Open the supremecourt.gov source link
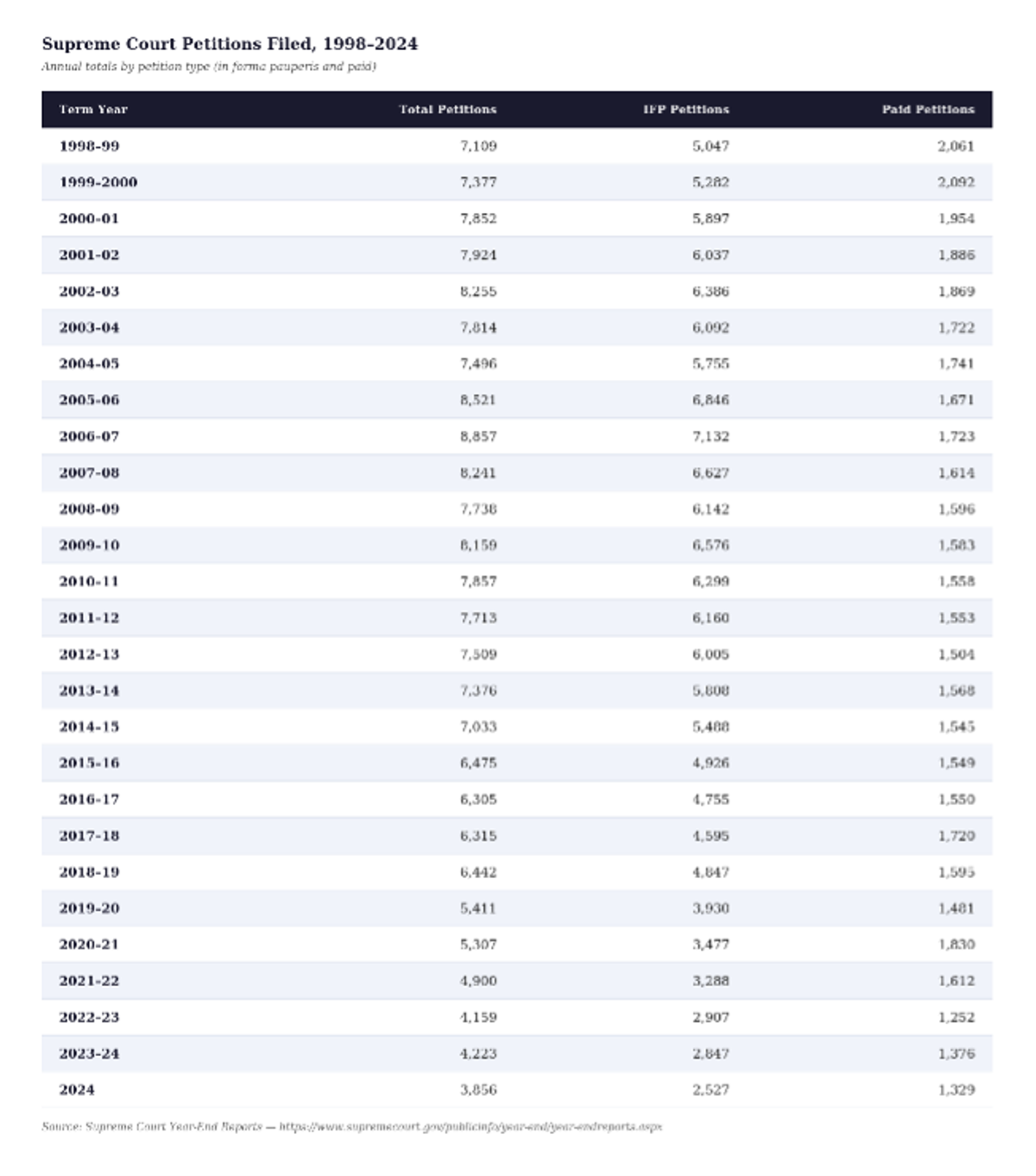The height and width of the screenshot is (1176, 1036). coord(471,1127)
